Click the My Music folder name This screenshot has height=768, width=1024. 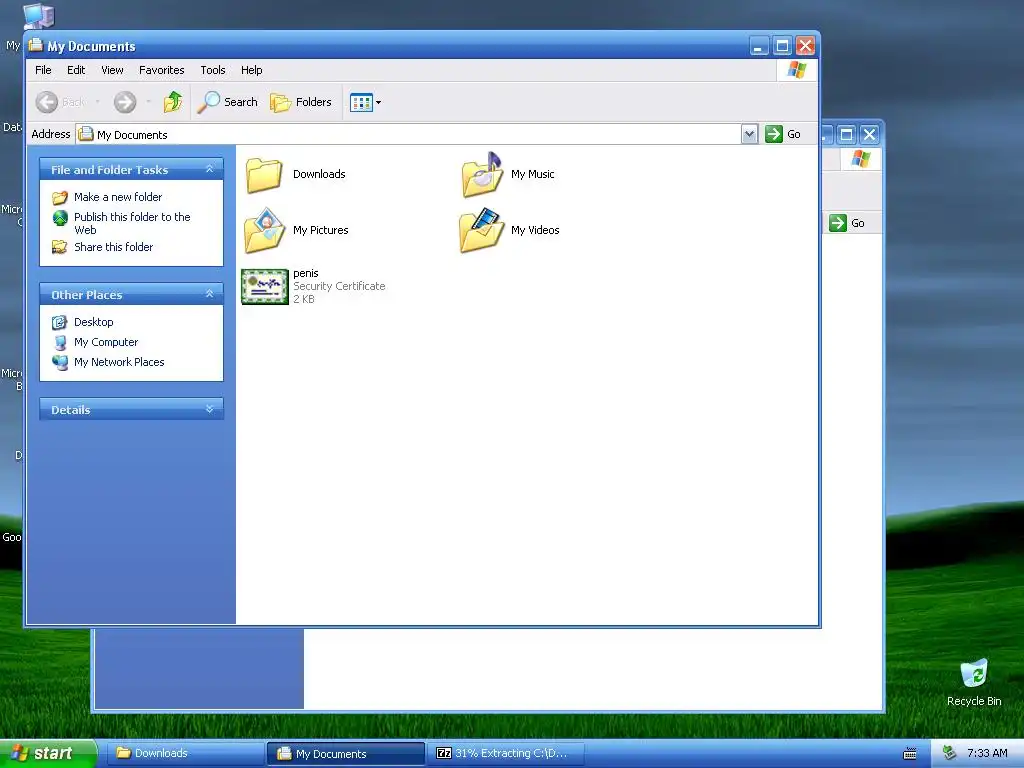pos(533,174)
